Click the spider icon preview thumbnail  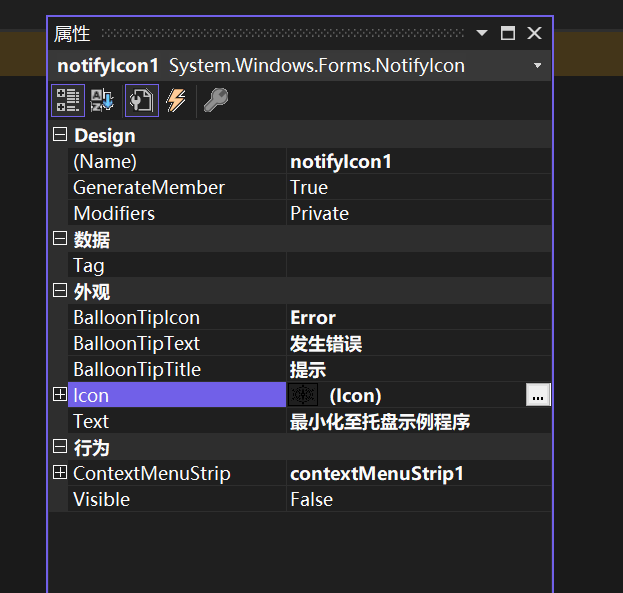303,395
